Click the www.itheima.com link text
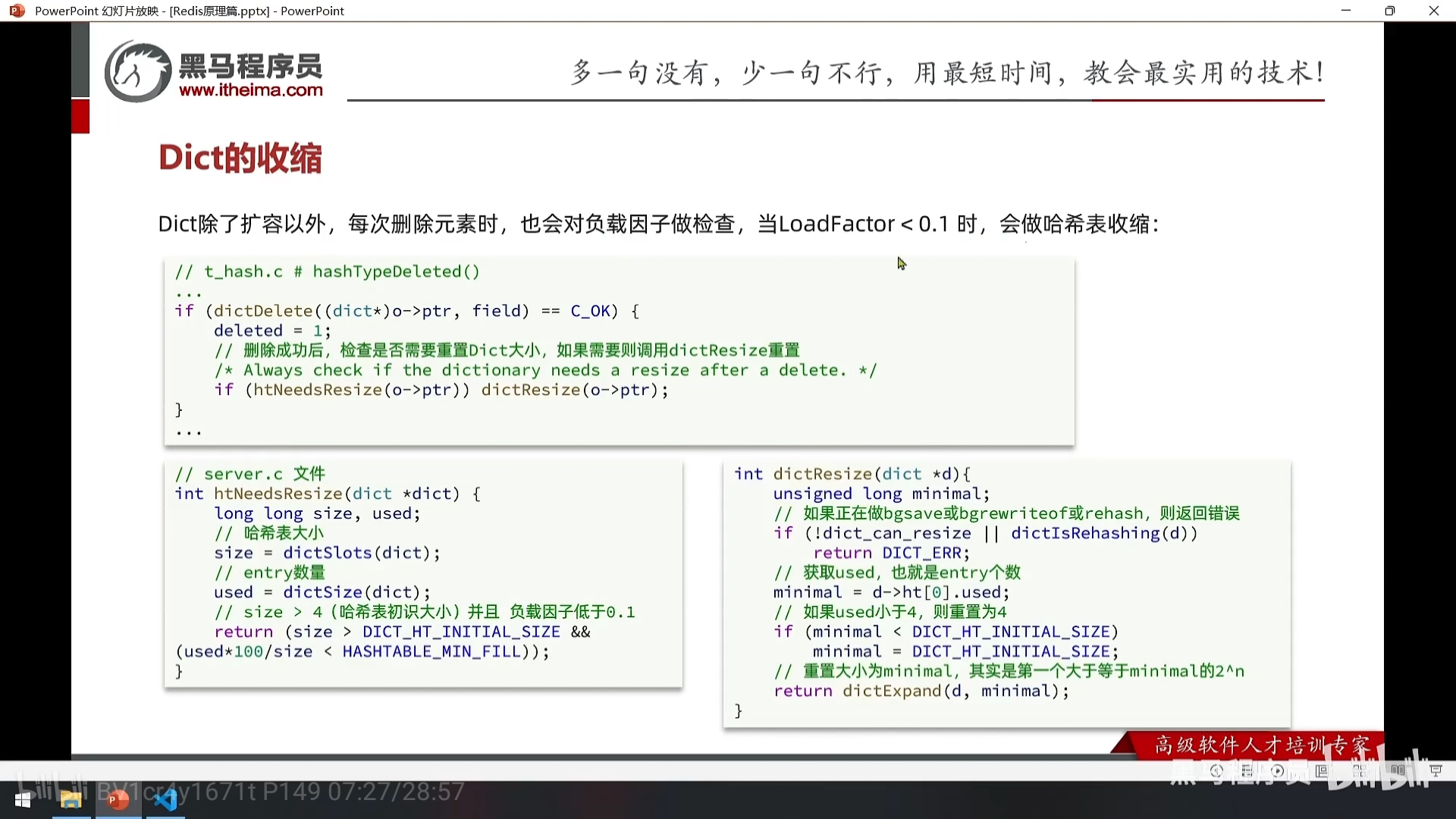 coord(251,90)
